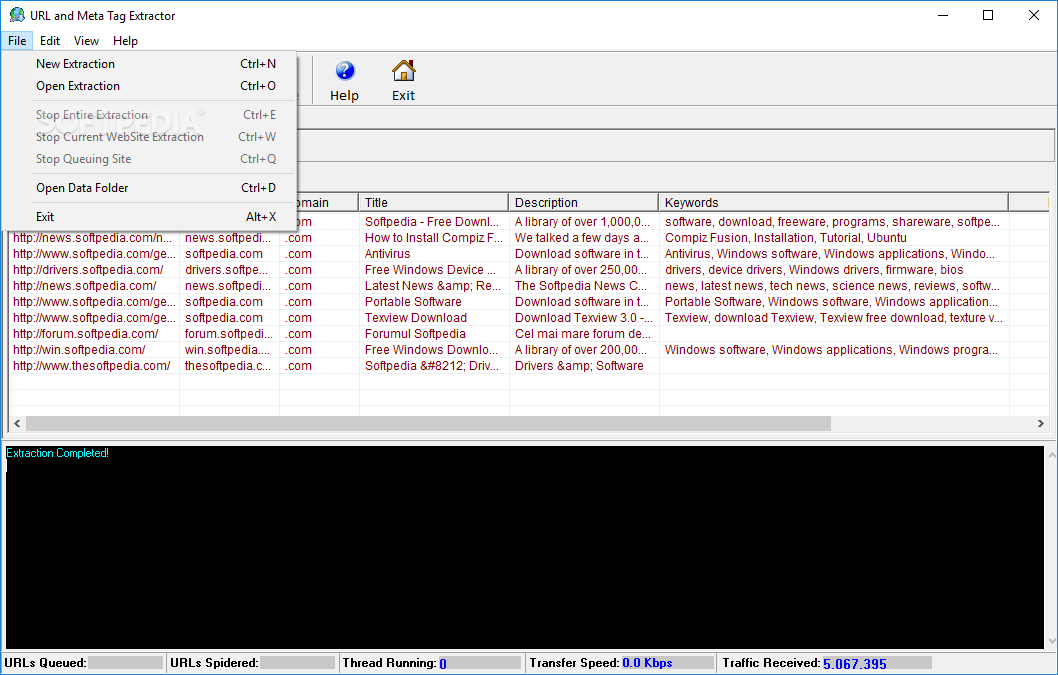Open the Edit menu

tap(50, 40)
